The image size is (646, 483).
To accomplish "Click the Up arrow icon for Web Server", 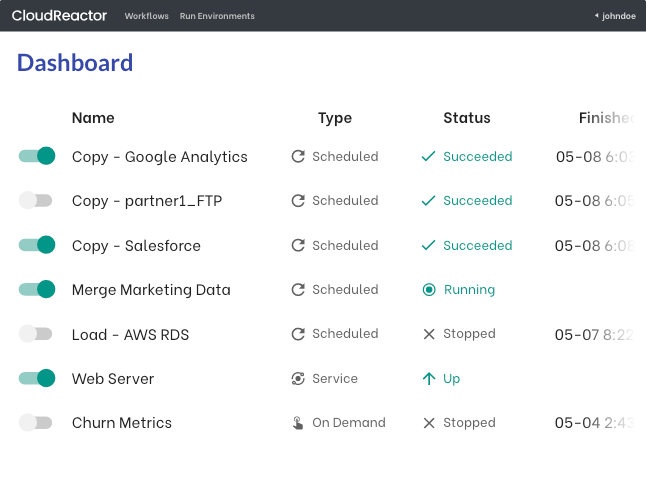I will click(x=429, y=379).
